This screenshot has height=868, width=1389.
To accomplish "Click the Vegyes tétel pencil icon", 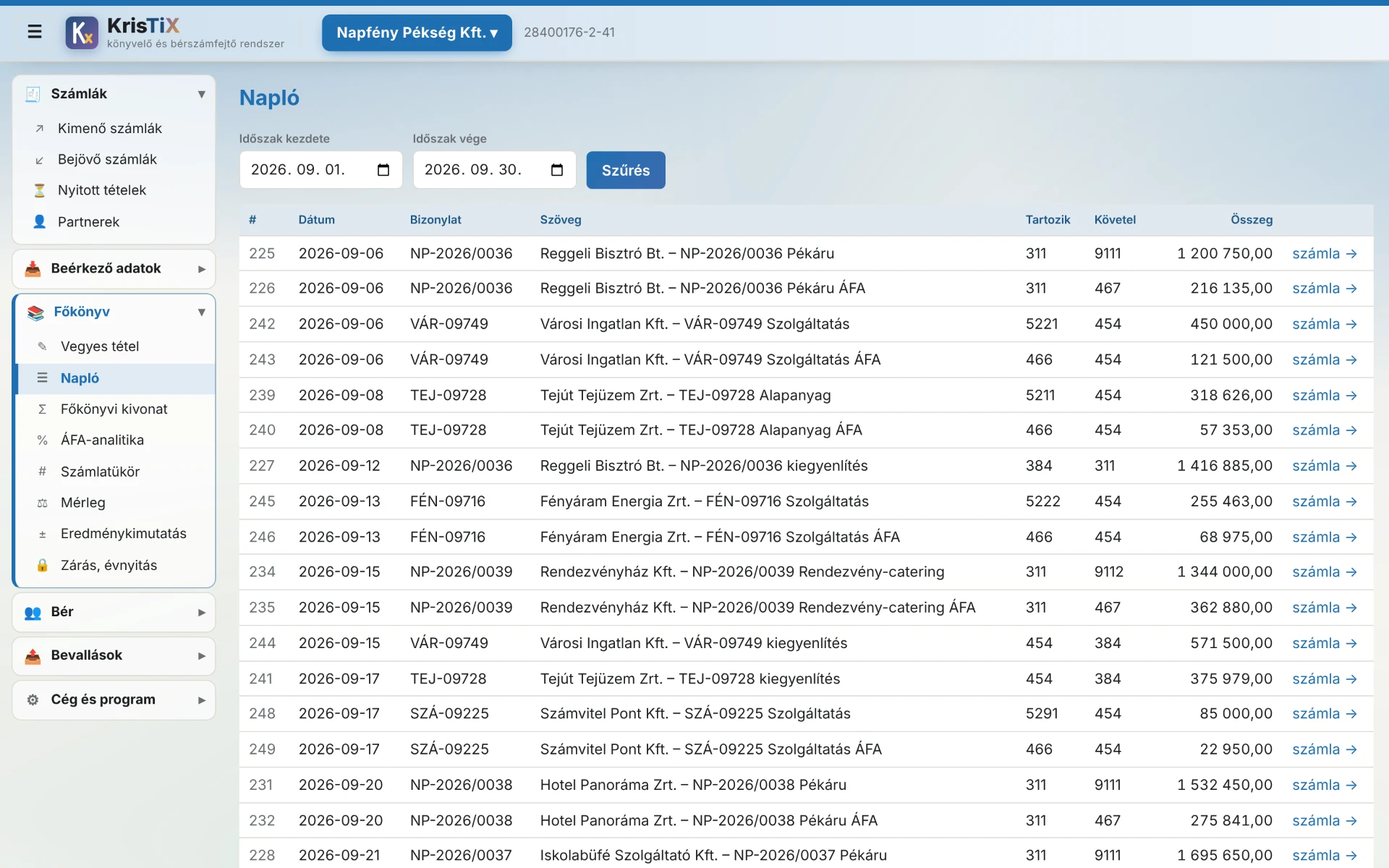I will click(43, 346).
